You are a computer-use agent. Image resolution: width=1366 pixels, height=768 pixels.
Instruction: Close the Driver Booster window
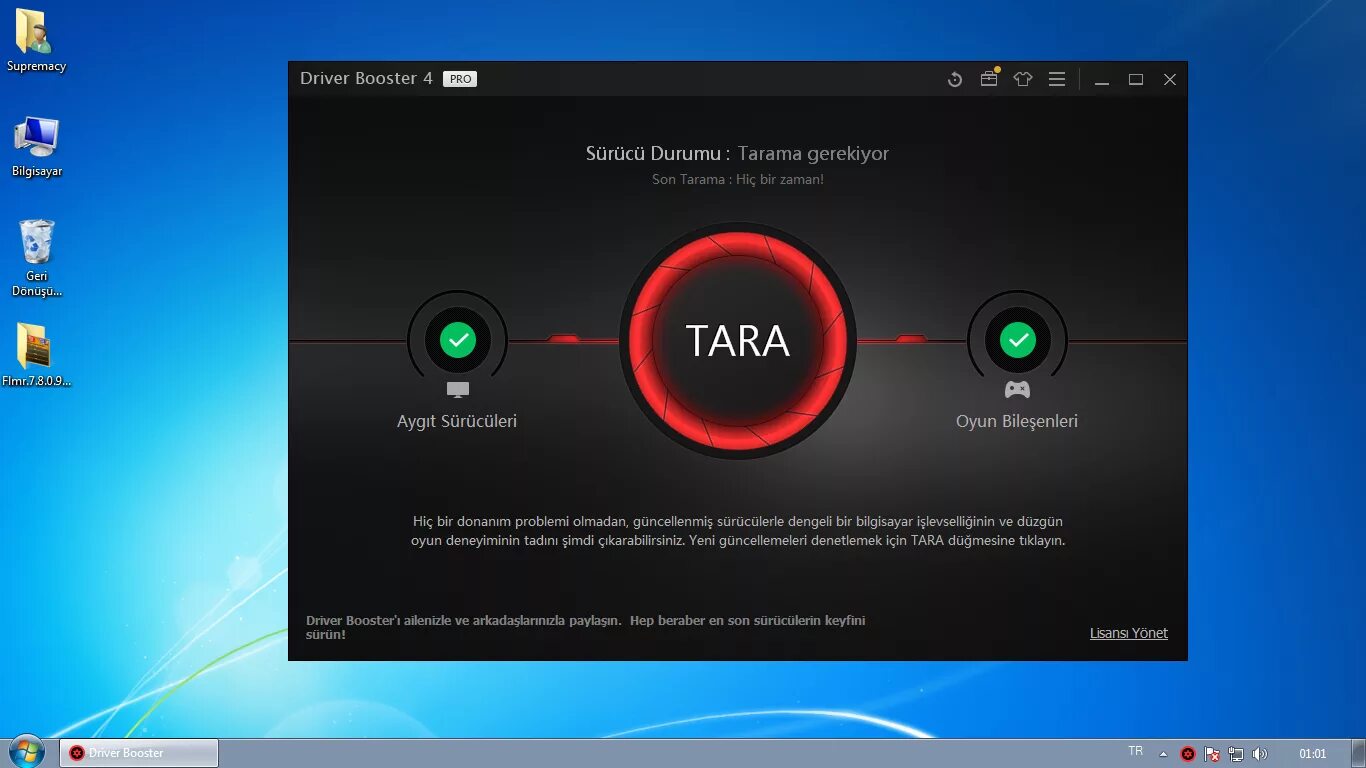tap(1170, 79)
